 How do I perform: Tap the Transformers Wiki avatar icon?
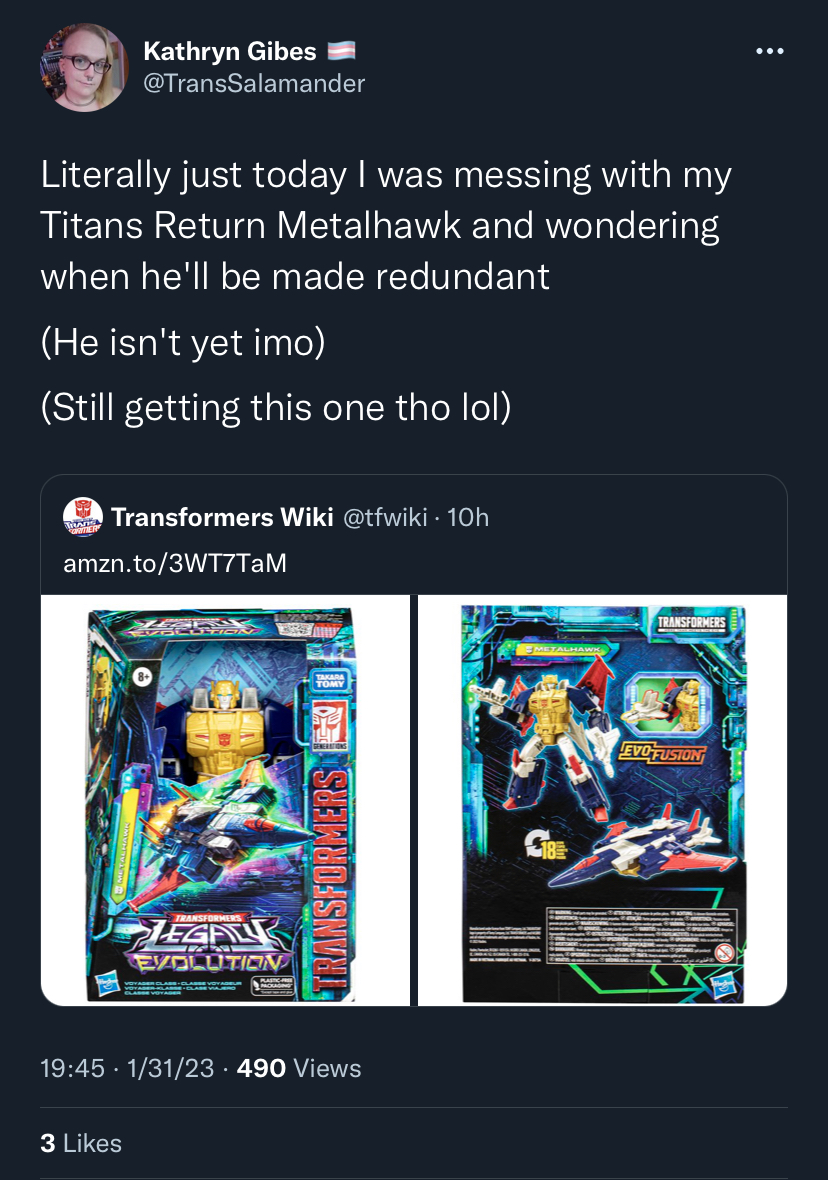83,517
